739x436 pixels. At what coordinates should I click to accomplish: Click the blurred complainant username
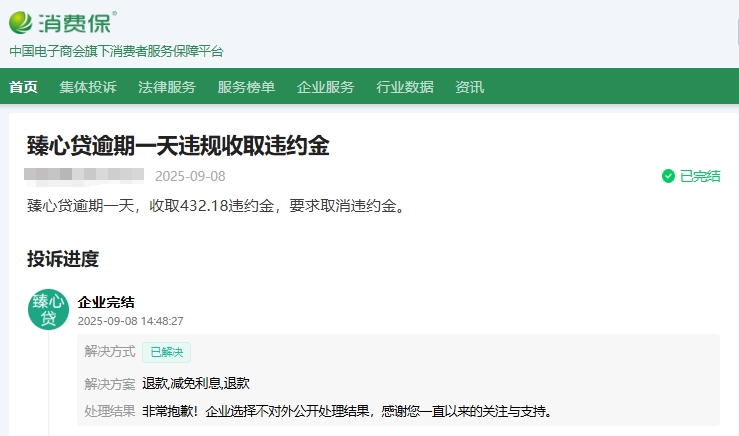[x=84, y=175]
